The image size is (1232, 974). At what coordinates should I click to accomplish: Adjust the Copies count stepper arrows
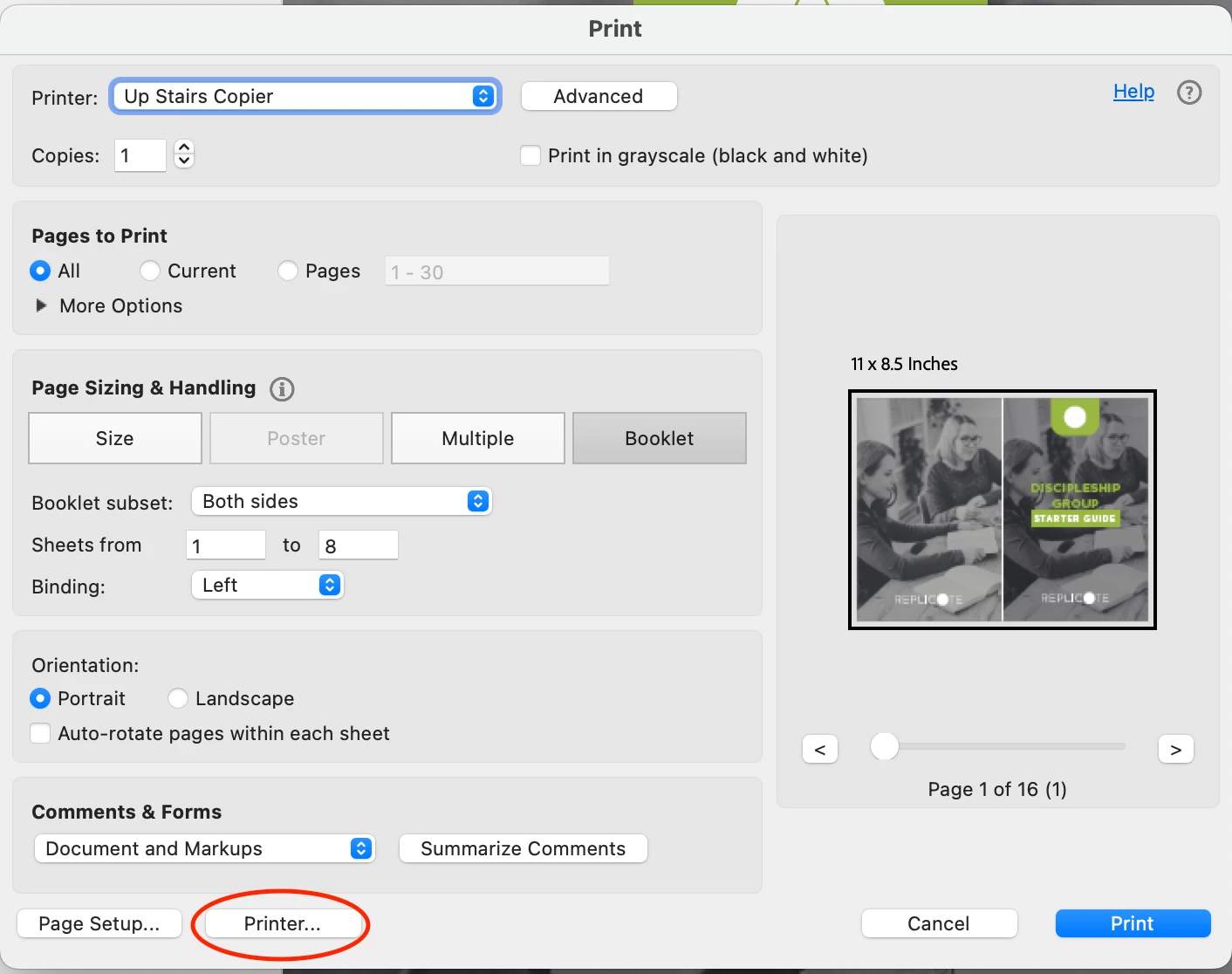click(184, 154)
